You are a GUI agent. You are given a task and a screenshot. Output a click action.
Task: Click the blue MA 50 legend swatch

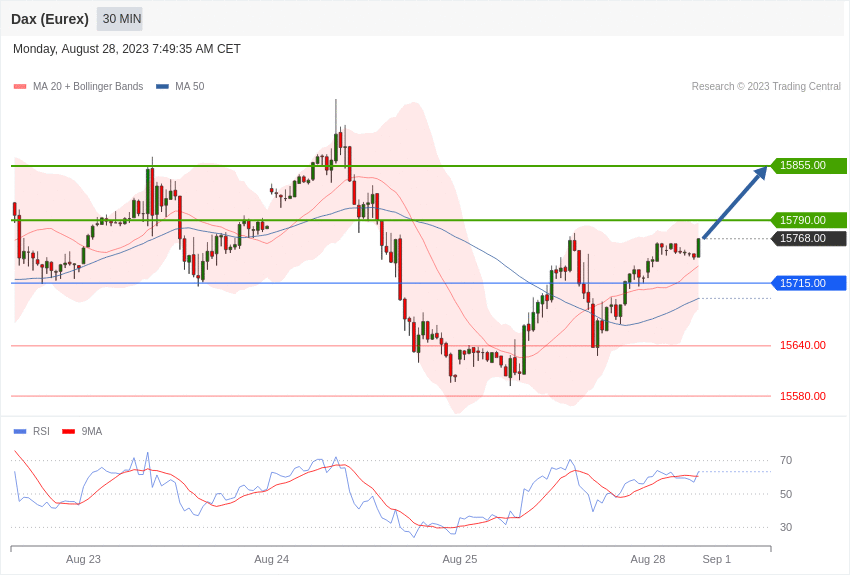(x=162, y=87)
